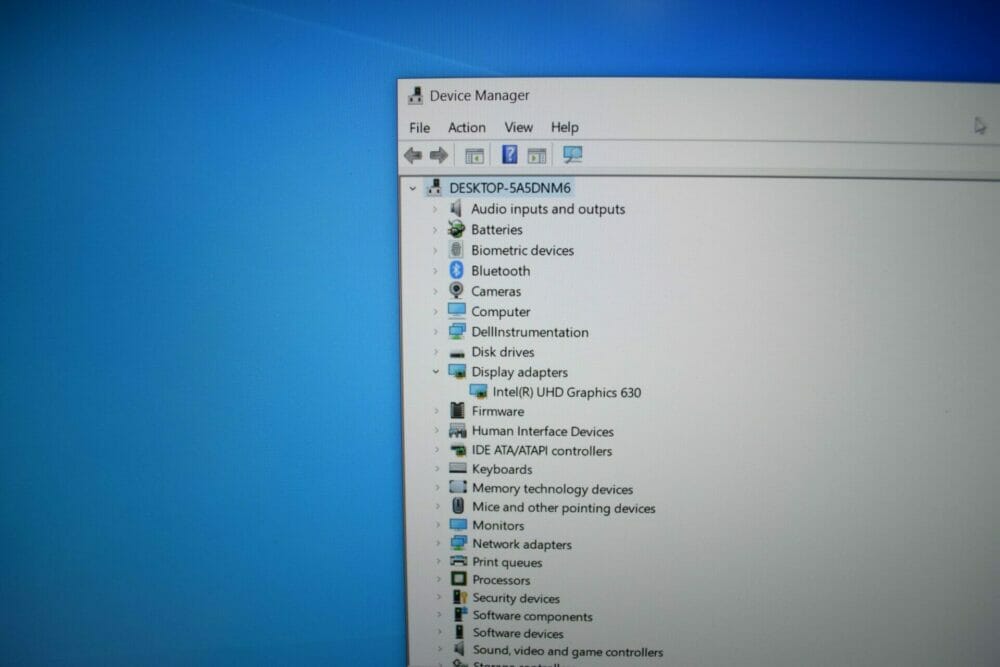Expand the Audio inputs and outputs category
Screen dimensions: 1000x667
(x=435, y=209)
